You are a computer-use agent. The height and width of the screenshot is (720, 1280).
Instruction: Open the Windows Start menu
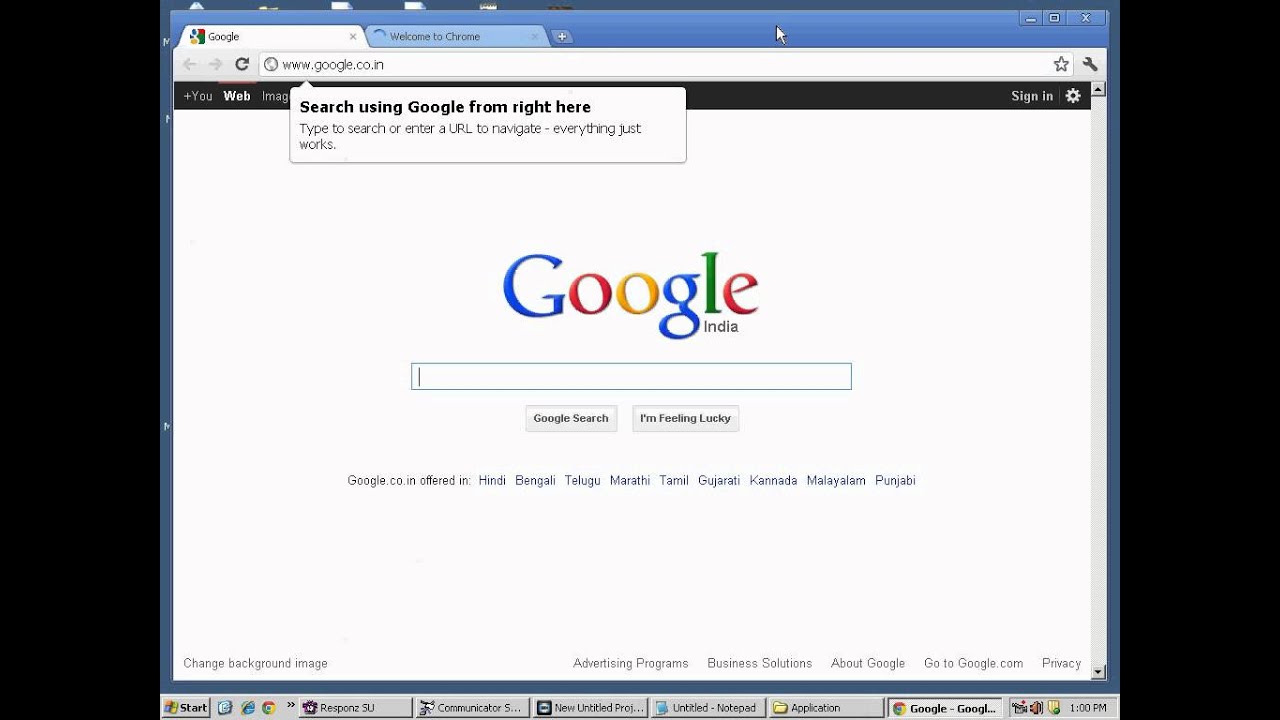(186, 707)
